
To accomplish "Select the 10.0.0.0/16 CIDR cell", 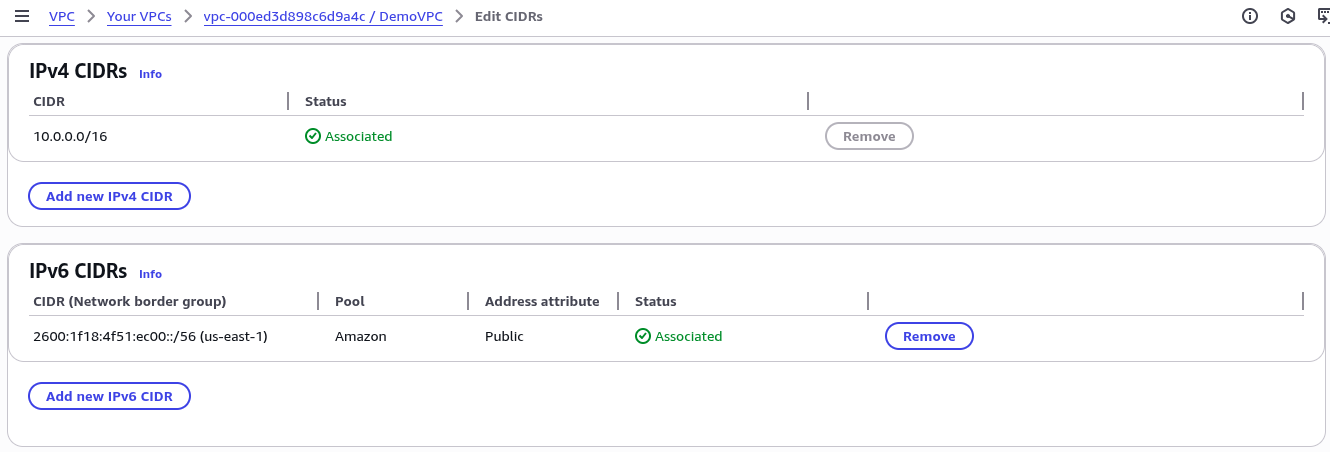I will click(70, 136).
